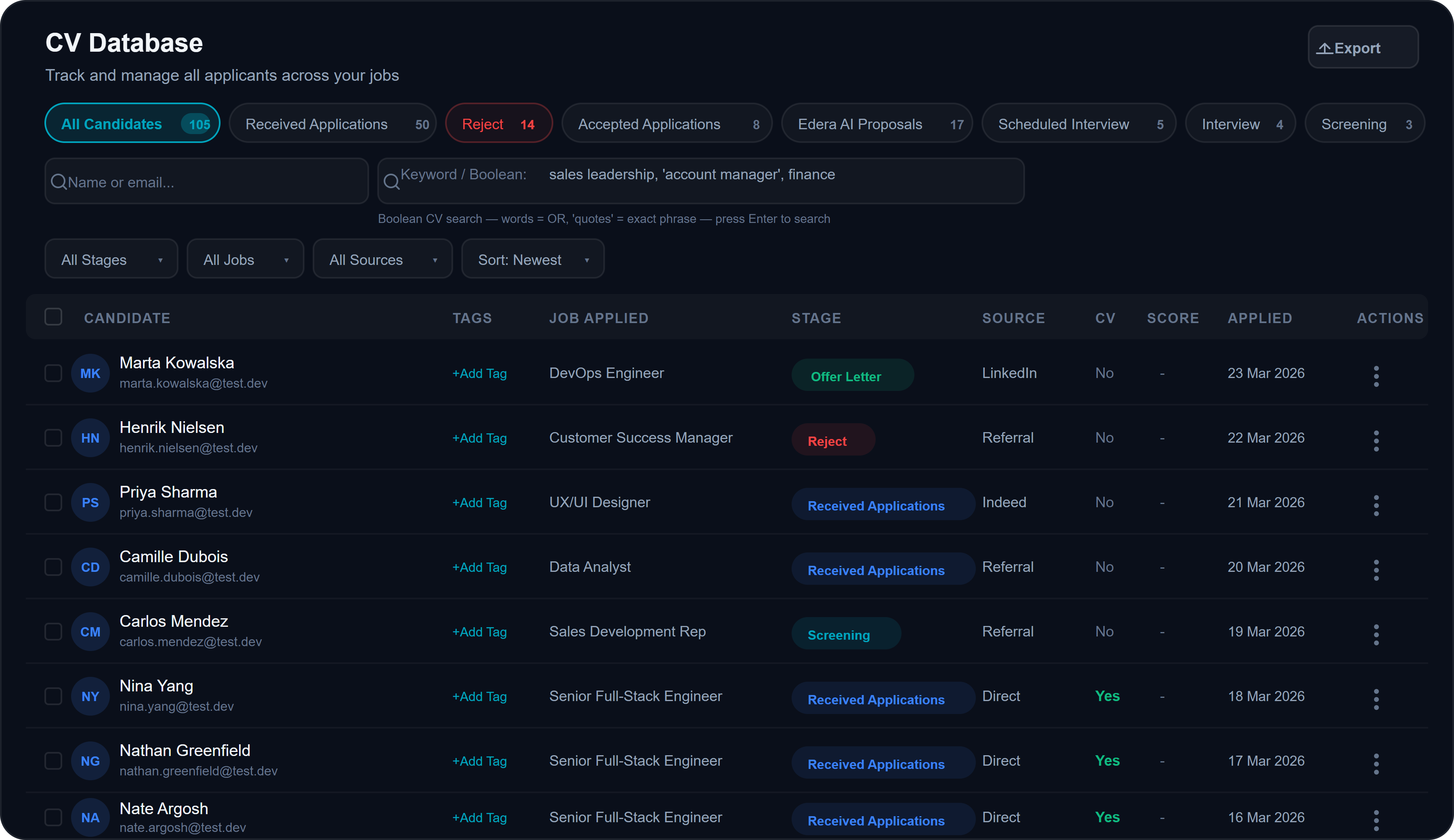
Task: Click the email nathan.greenfield@test.dev
Action: 198,771
